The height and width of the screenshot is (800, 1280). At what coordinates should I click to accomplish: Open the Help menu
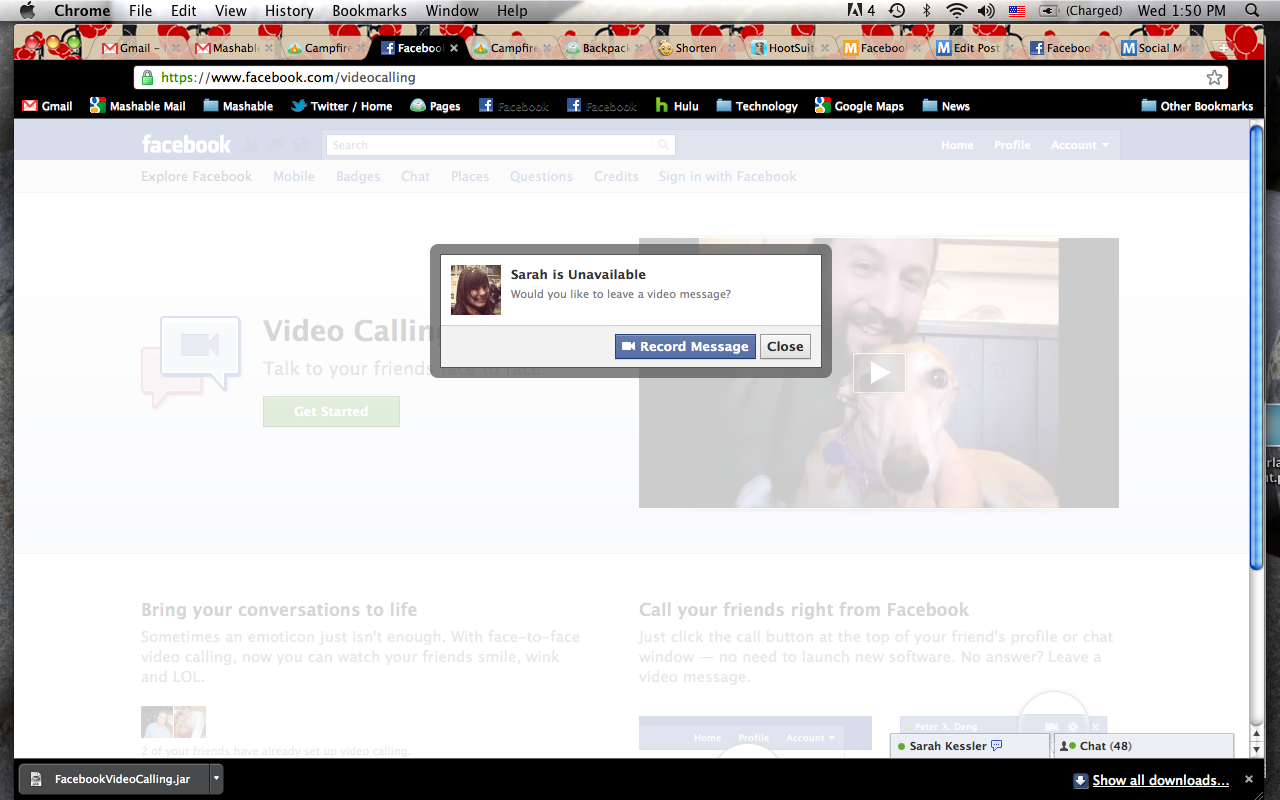coord(512,11)
